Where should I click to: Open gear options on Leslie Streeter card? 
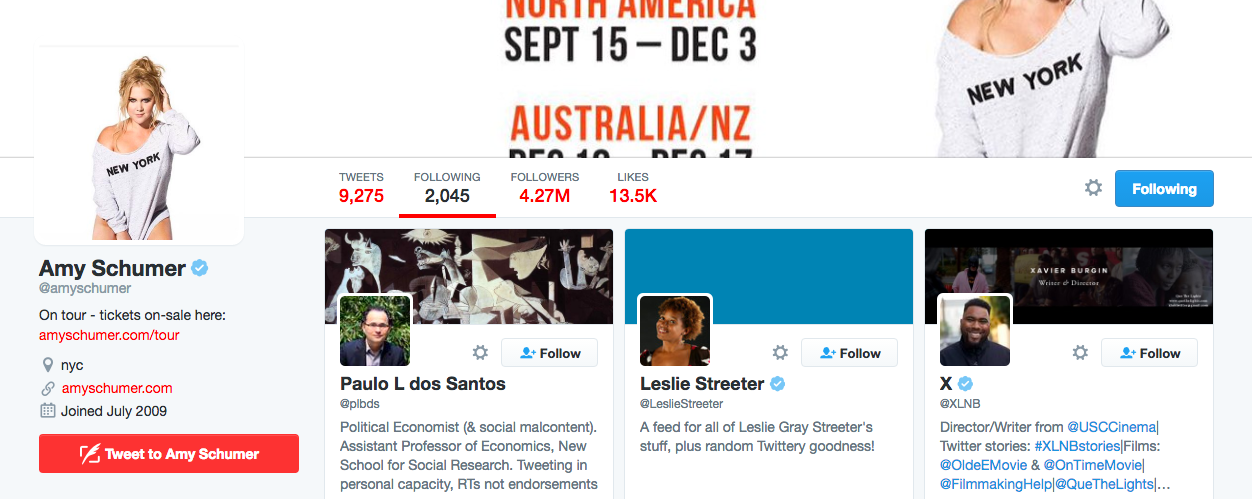coord(780,352)
